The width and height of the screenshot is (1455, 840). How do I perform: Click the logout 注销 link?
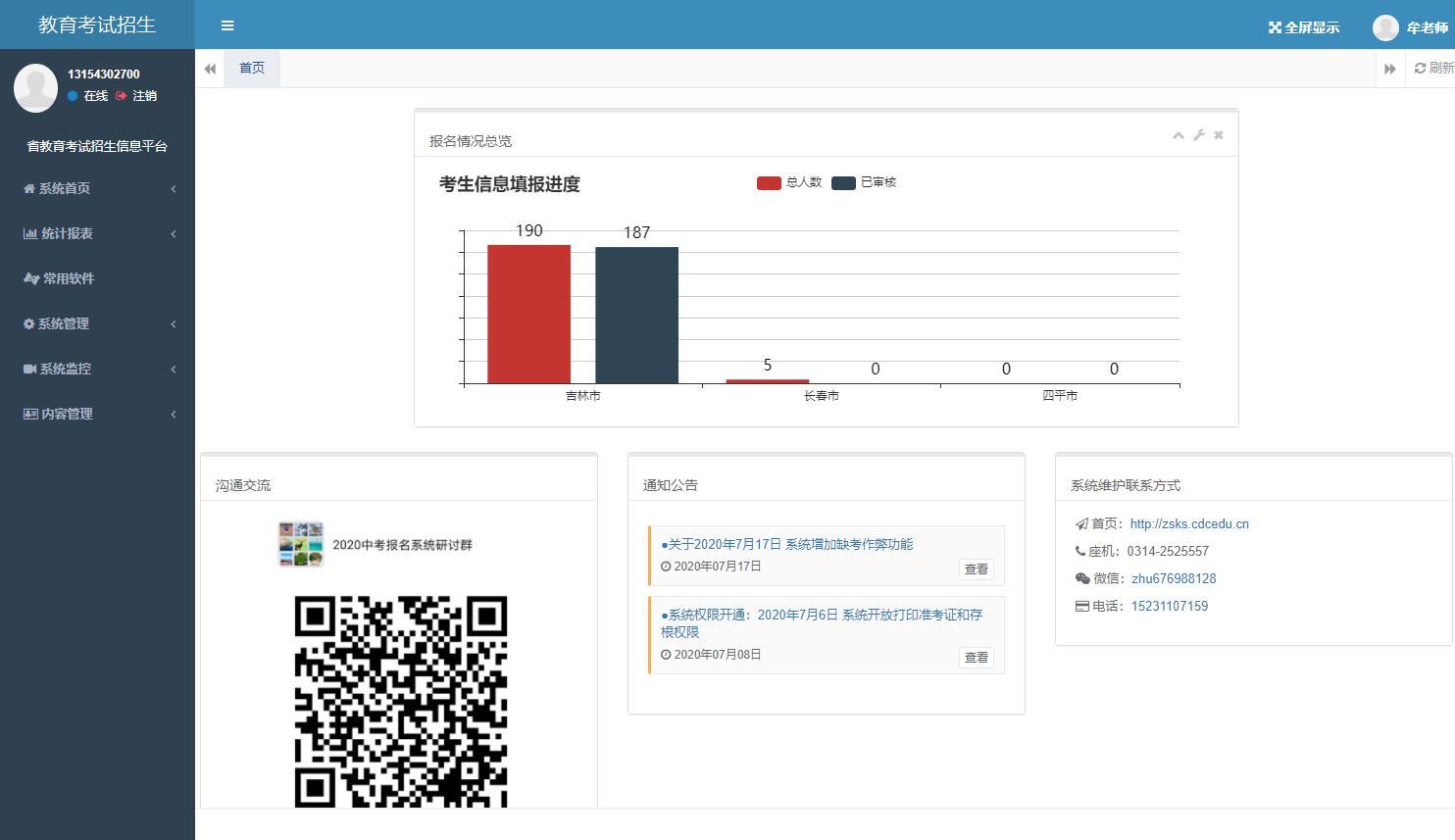point(137,96)
